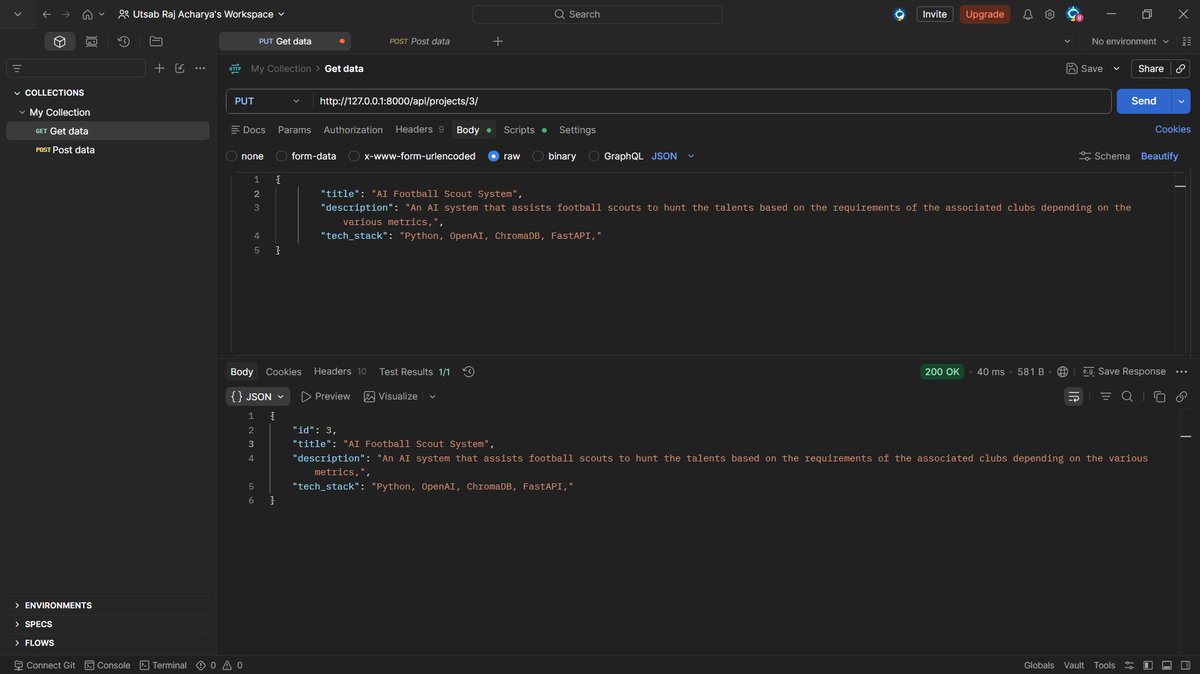Screen dimensions: 1200x674
Task: Switch to the request Headers tab
Action: (x=419, y=130)
